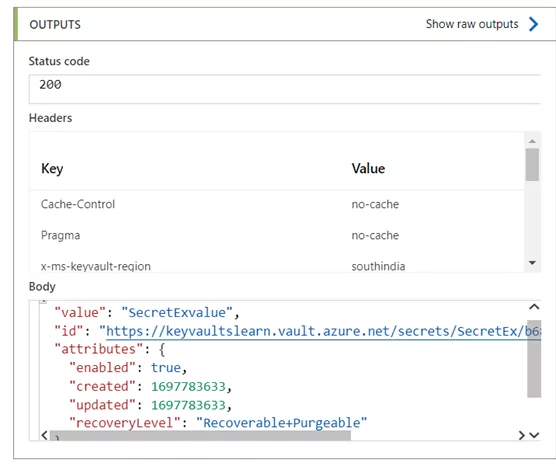Select the Status code value 200 field

coord(285,89)
